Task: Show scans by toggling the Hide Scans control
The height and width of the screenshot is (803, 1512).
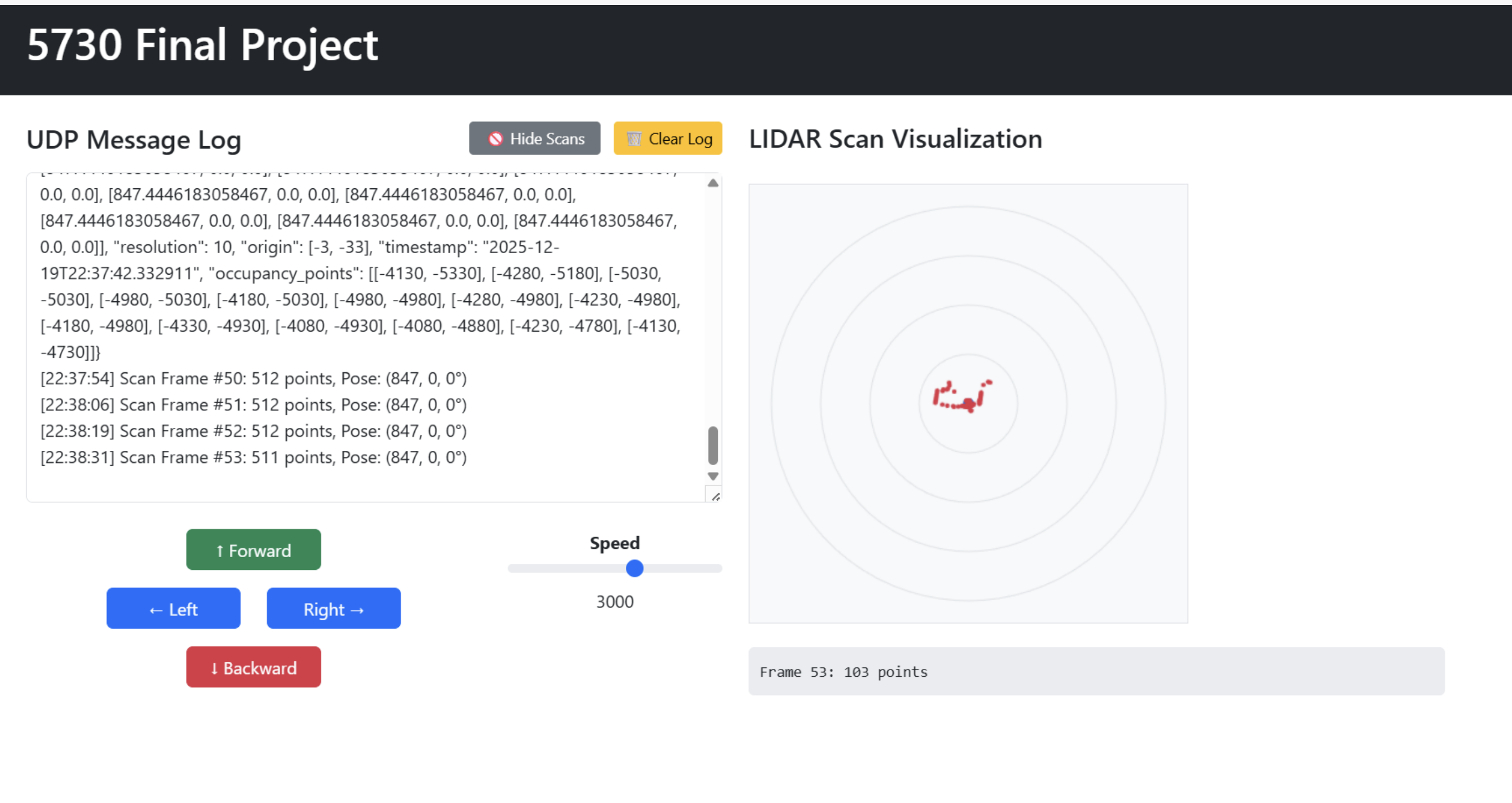Action: pyautogui.click(x=534, y=138)
